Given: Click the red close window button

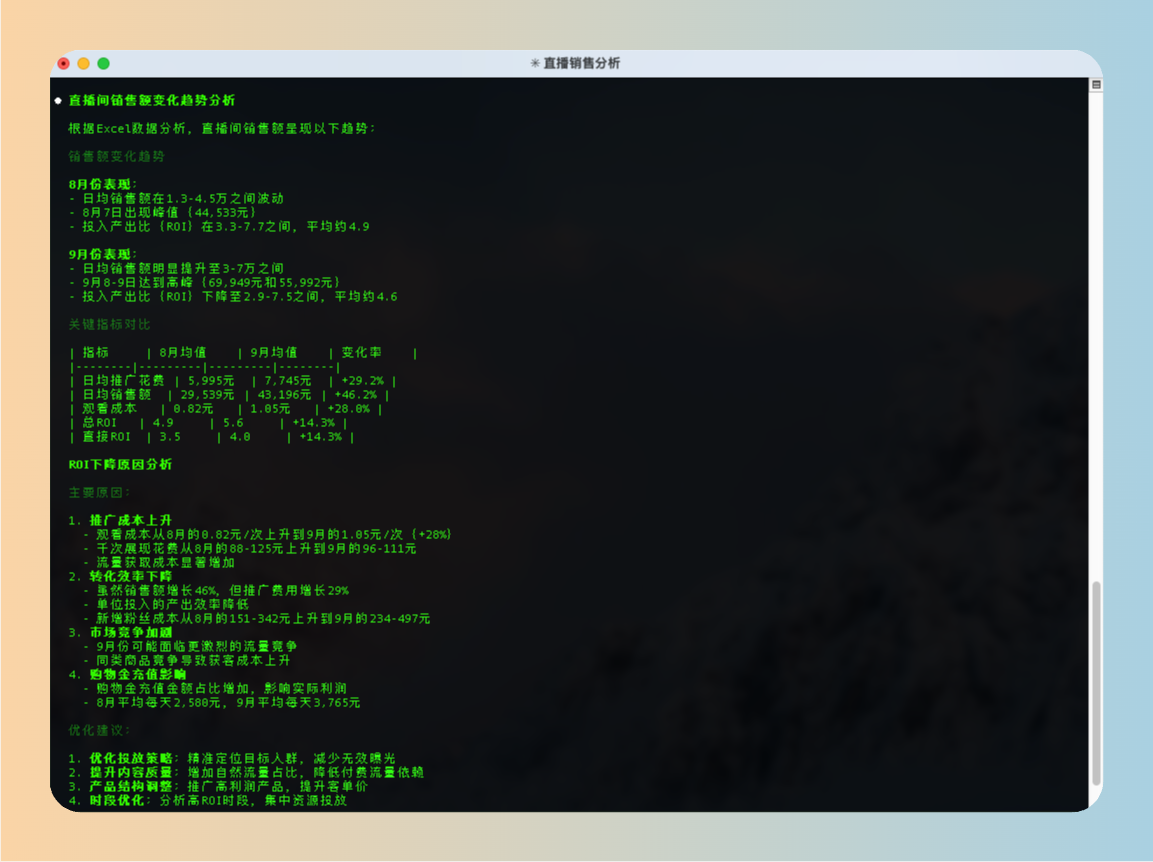Looking at the screenshot, I should click(x=64, y=63).
